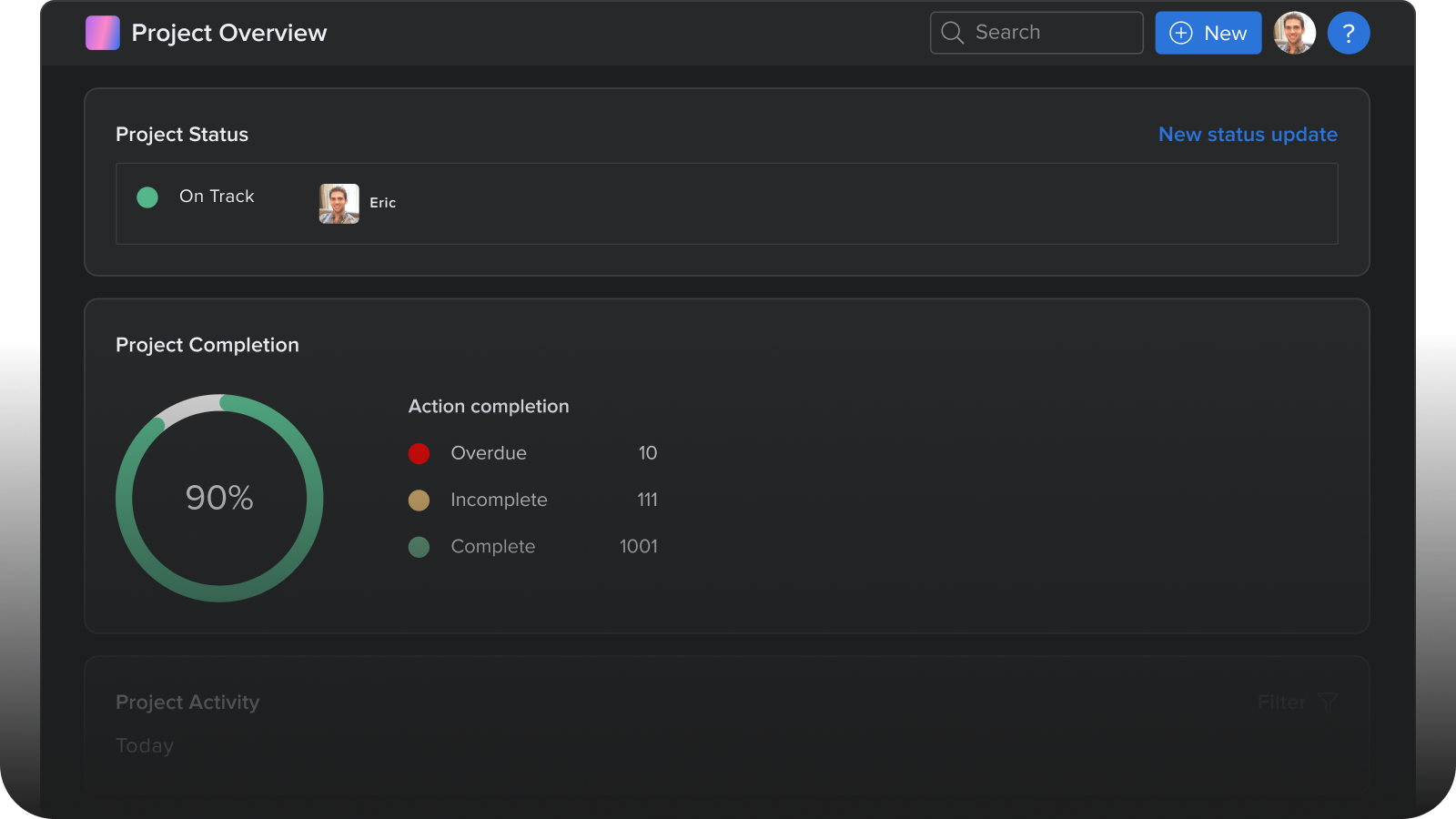The height and width of the screenshot is (819, 1456).
Task: Click Eric's avatar in Project Status
Action: [x=339, y=203]
